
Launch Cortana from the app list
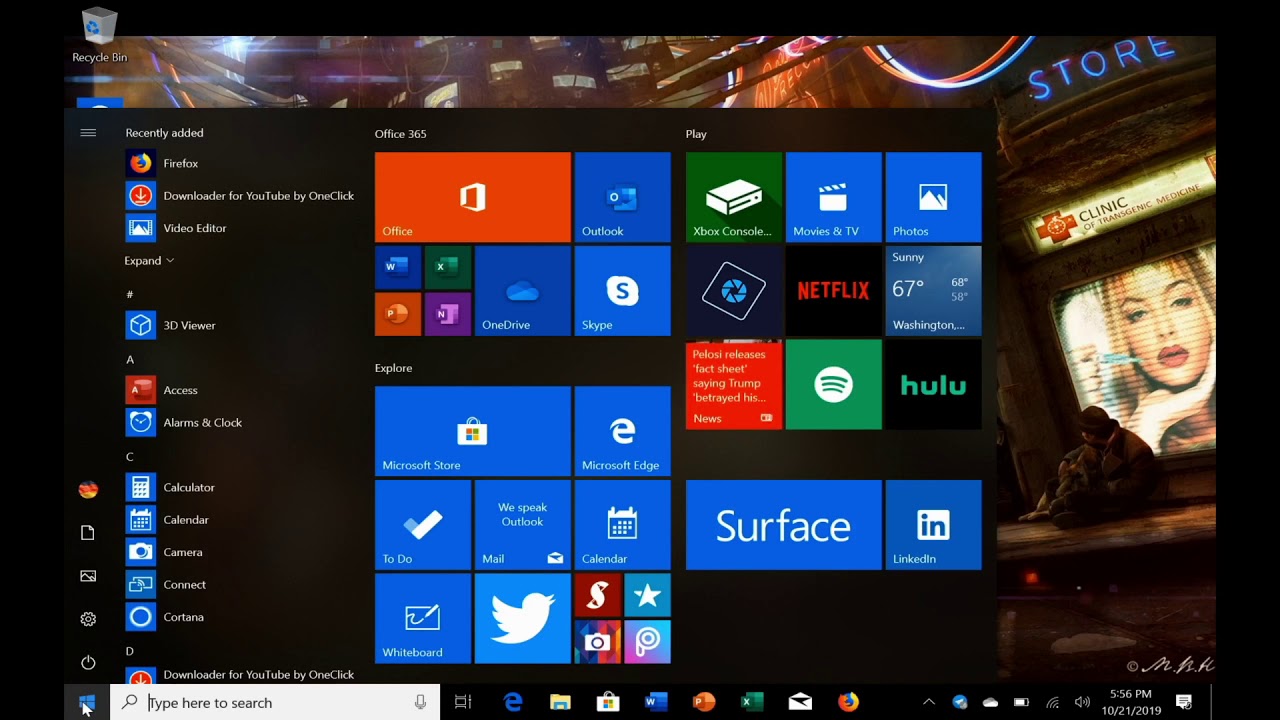coord(240,617)
